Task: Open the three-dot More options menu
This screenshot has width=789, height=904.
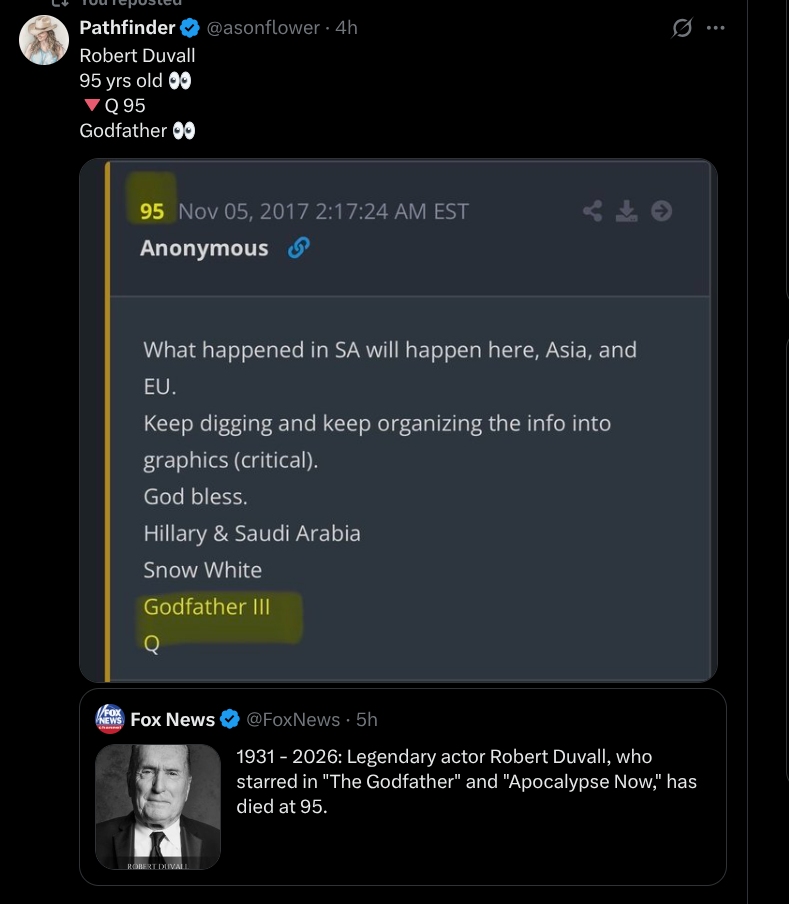Action: [x=715, y=28]
